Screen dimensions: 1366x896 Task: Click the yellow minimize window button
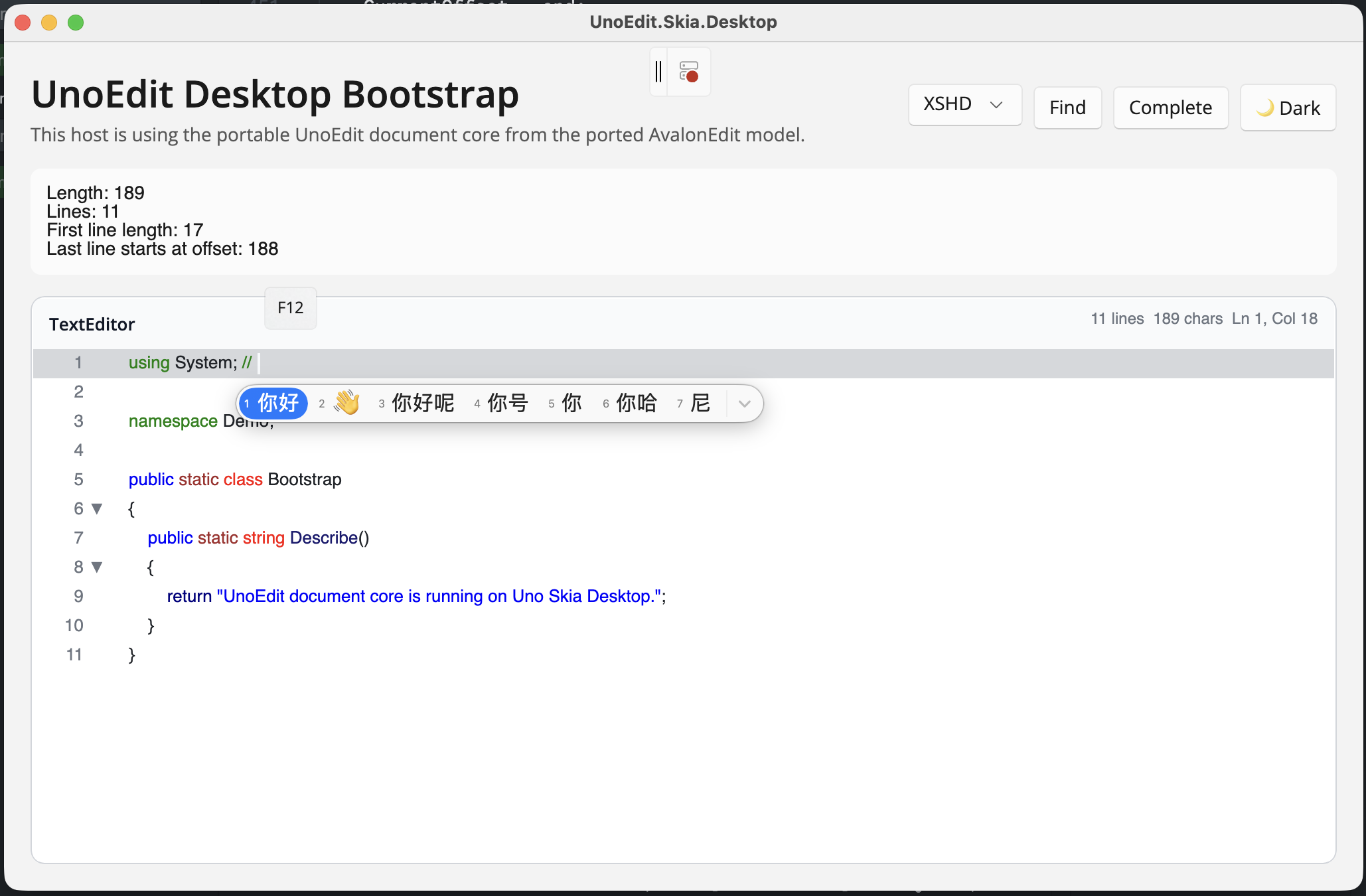pyautogui.click(x=49, y=23)
